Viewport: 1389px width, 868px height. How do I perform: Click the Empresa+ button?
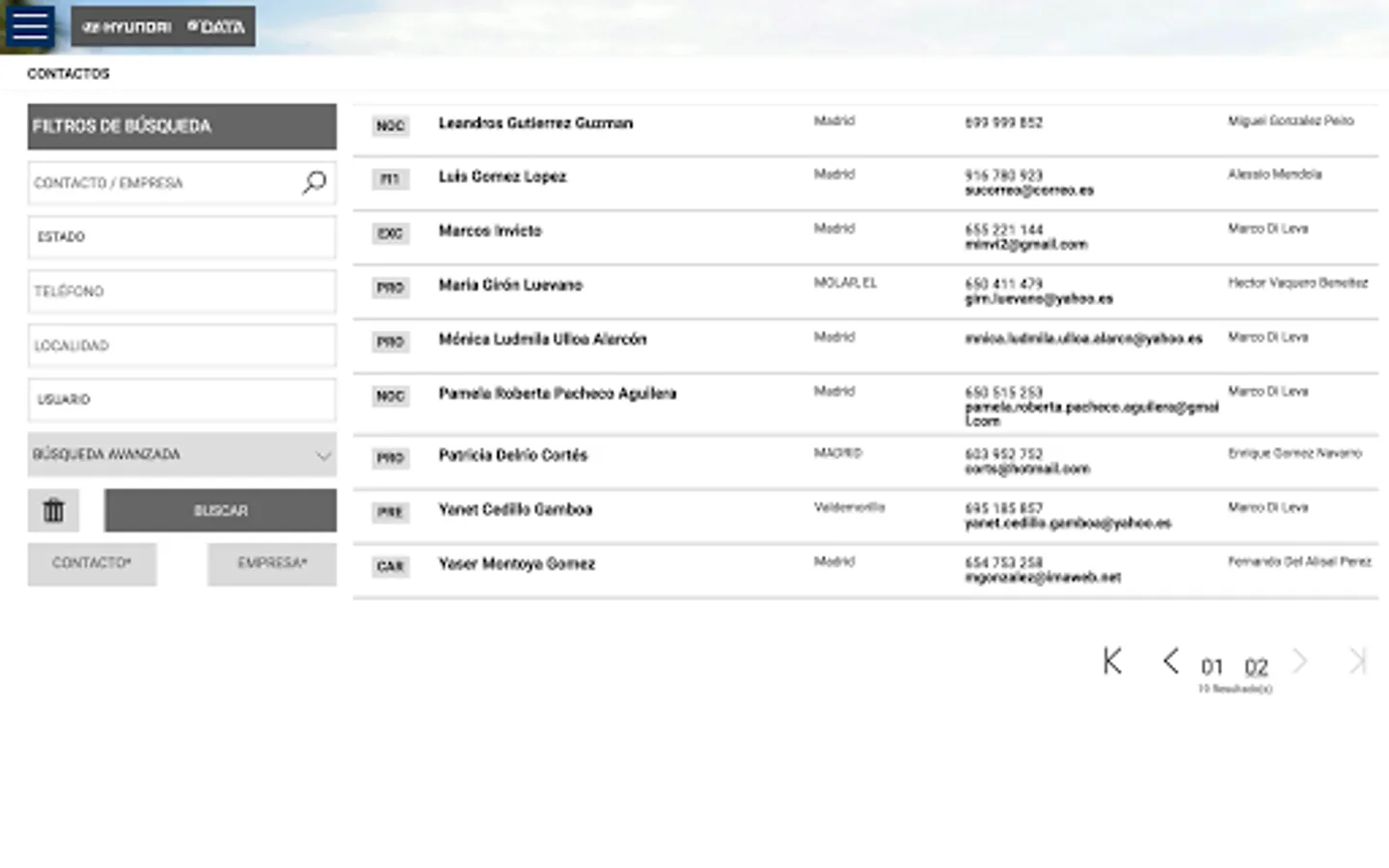point(272,564)
